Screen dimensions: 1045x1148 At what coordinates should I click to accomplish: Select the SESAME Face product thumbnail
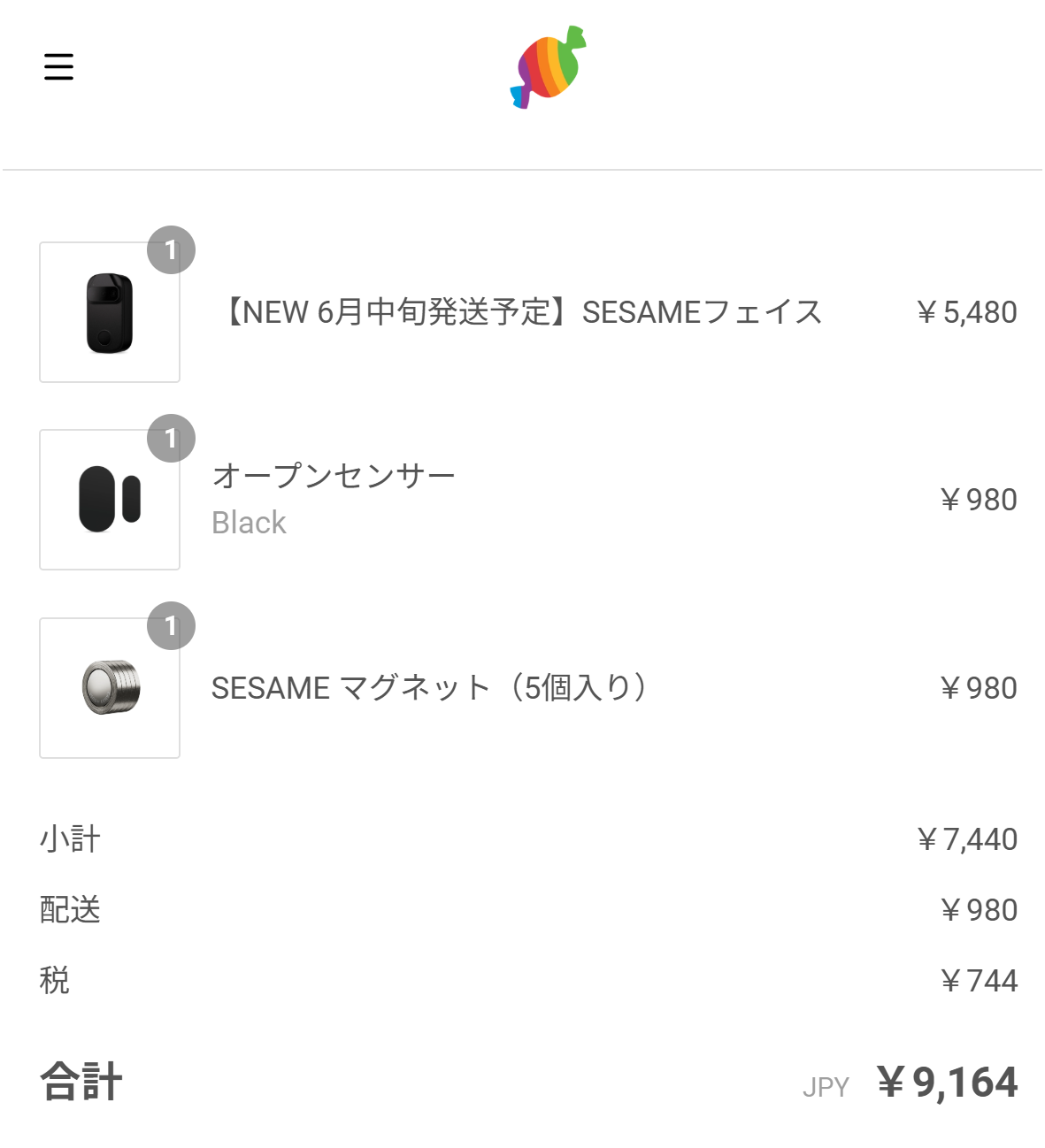tap(110, 313)
